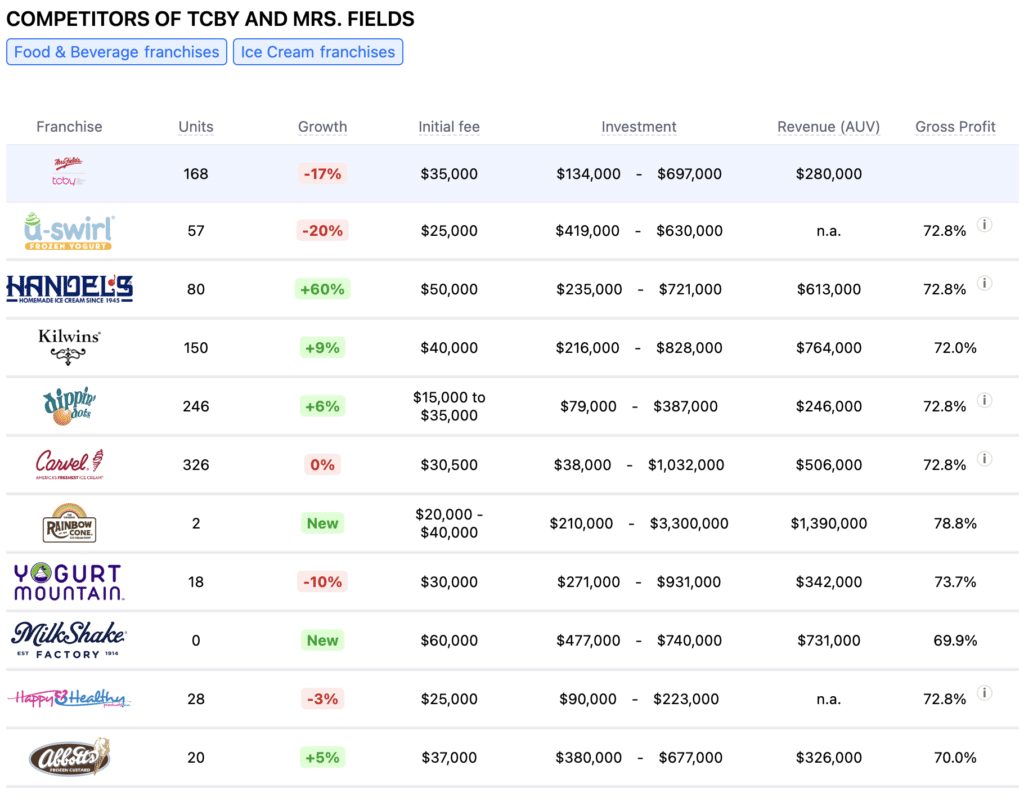Click the TCBY and Mrs. Fields logo
The height and width of the screenshot is (806, 1024).
pos(69,172)
